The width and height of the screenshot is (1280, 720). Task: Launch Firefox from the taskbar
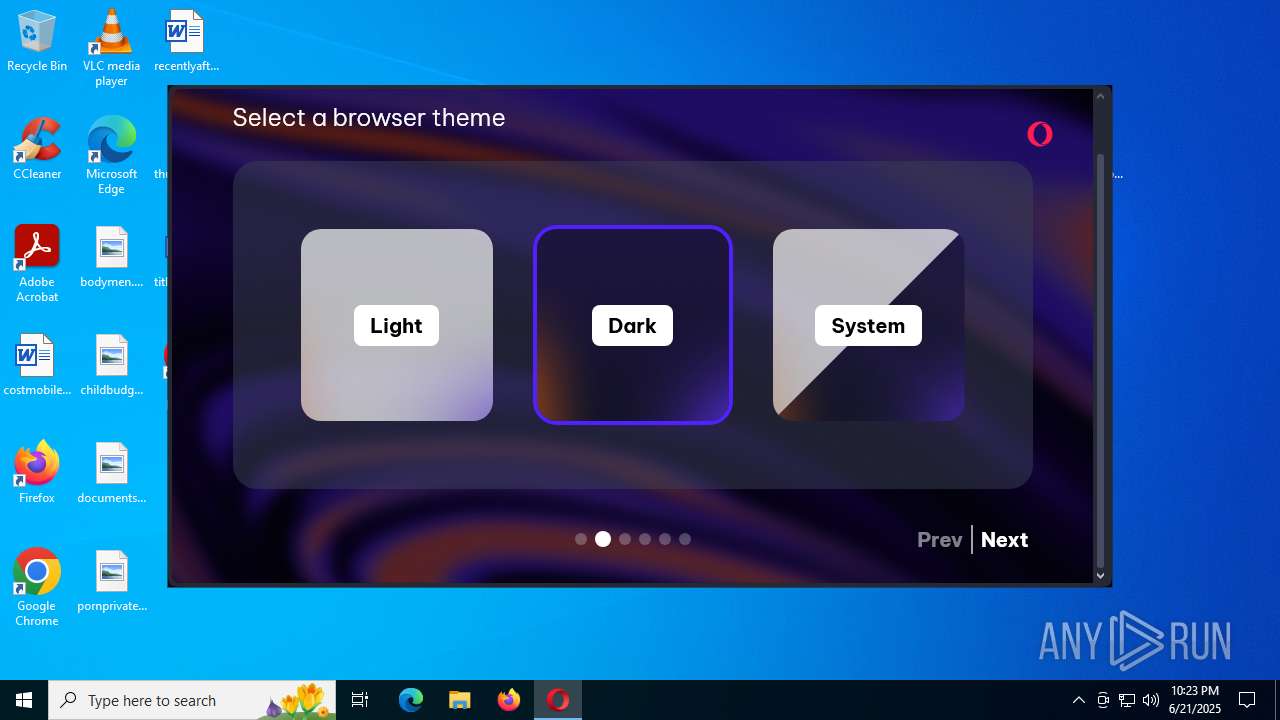tap(509, 700)
